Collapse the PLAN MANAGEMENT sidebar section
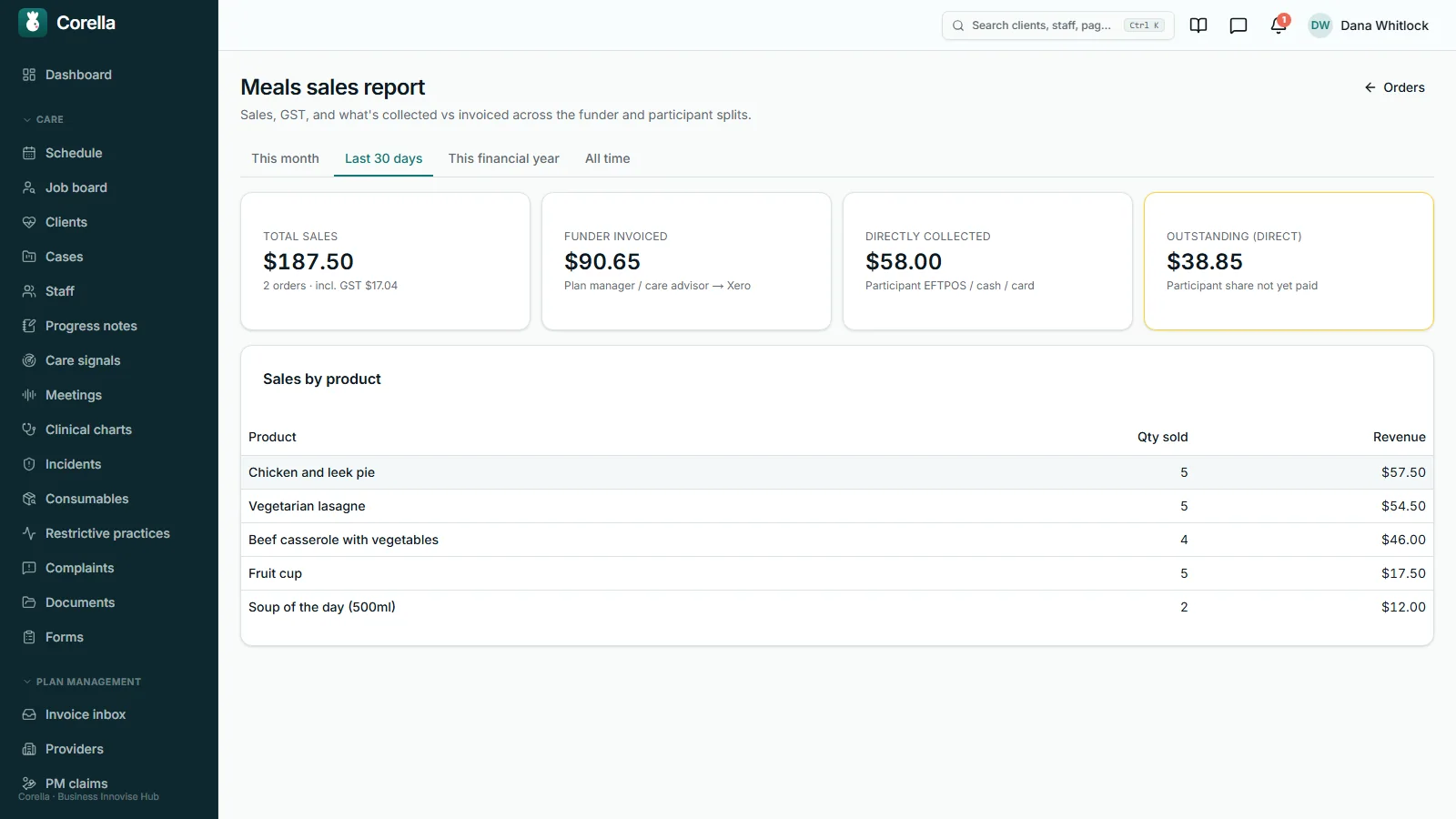The width and height of the screenshot is (1456, 819). [x=82, y=682]
